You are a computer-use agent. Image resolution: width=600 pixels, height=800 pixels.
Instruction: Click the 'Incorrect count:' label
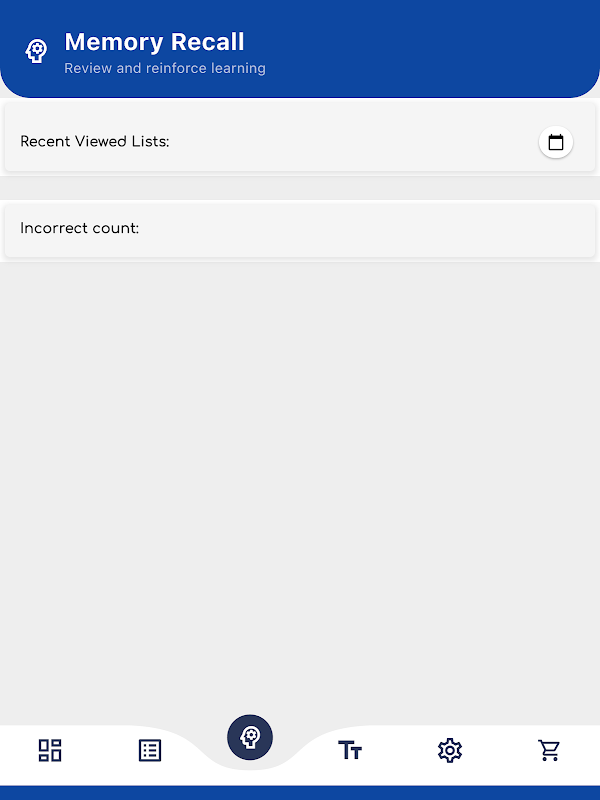click(79, 228)
